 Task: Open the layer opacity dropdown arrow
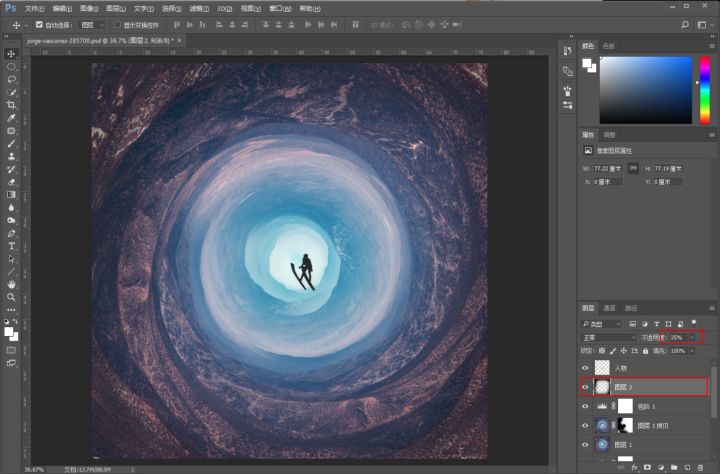[x=692, y=338]
